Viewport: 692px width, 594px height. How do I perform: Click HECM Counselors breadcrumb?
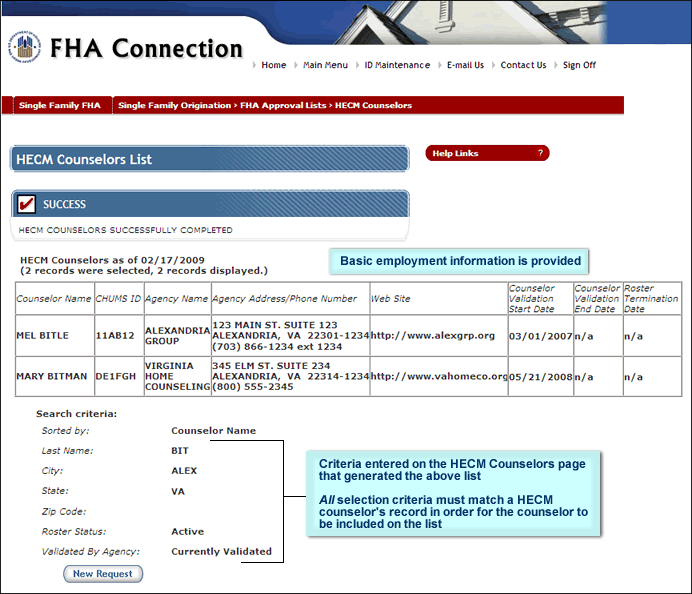373,105
